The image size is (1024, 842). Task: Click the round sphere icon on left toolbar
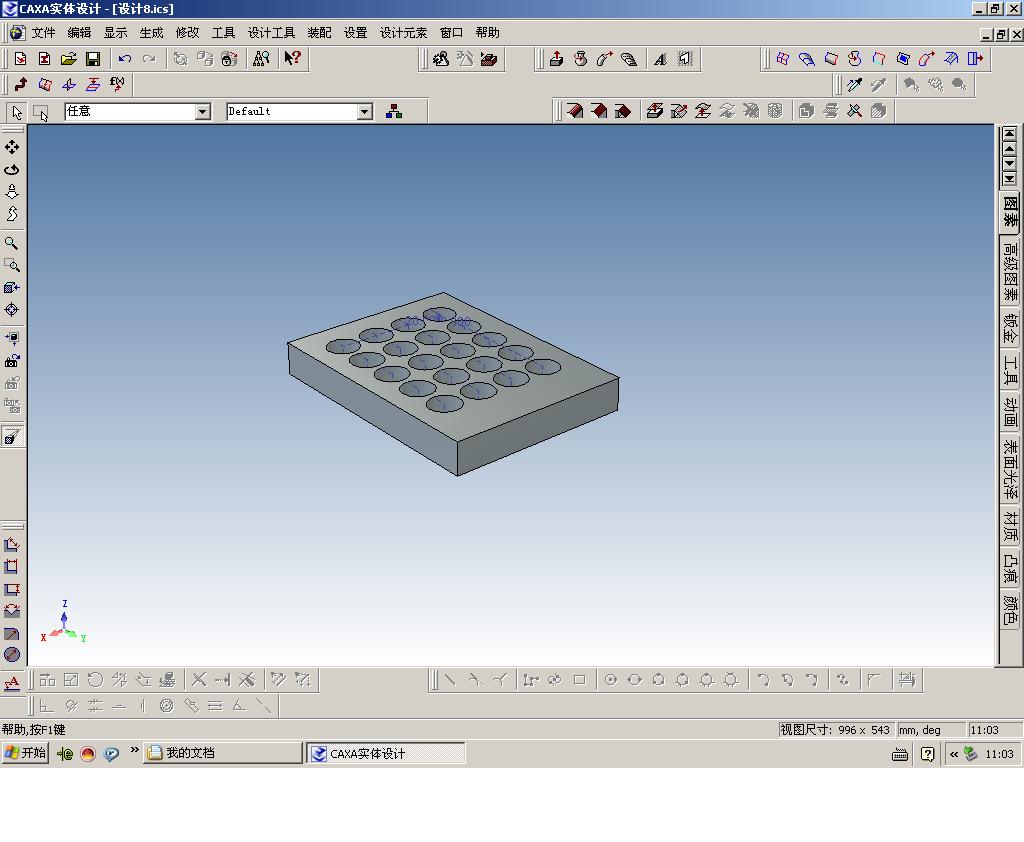click(x=12, y=655)
